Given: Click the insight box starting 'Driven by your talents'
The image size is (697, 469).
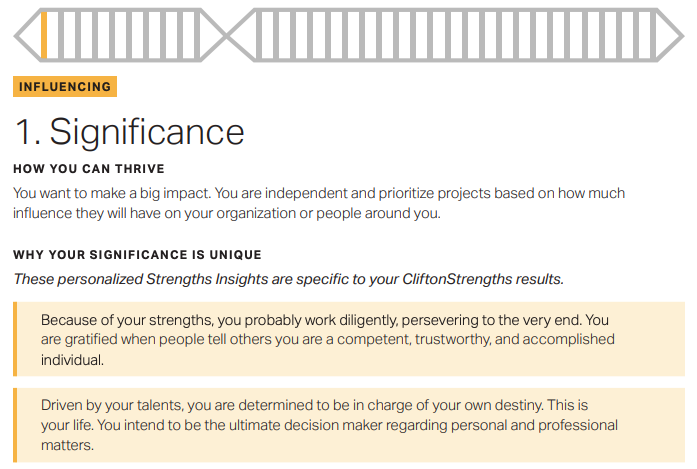Looking at the screenshot, I should coord(349,425).
